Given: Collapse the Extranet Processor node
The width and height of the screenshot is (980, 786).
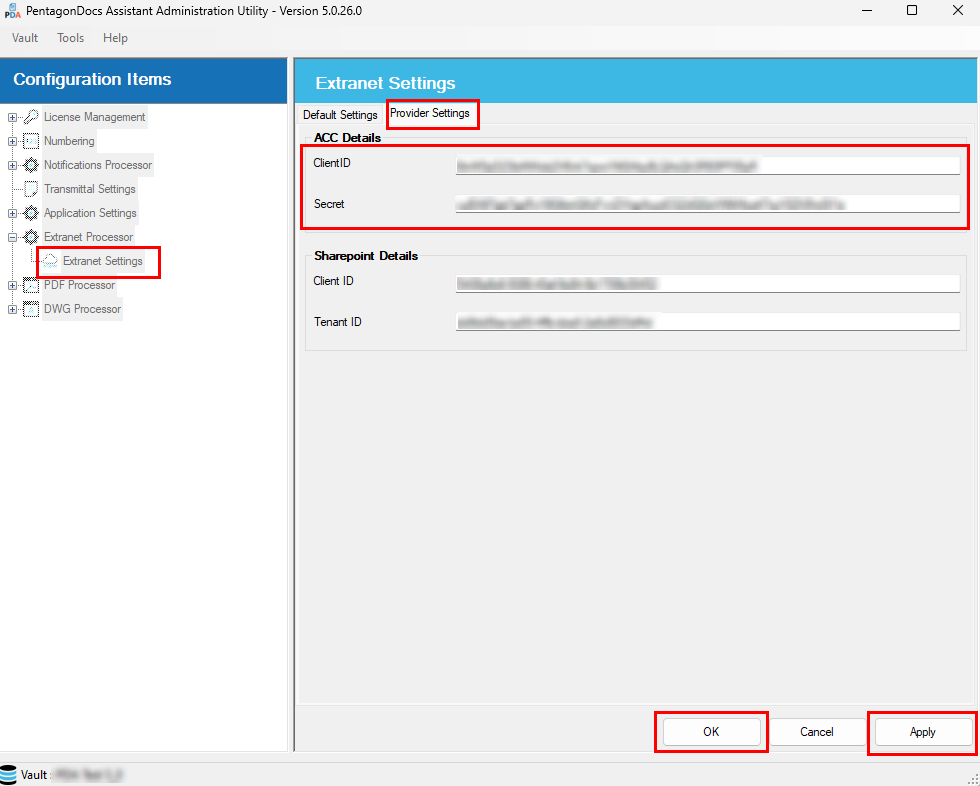Looking at the screenshot, I should pos(13,237).
